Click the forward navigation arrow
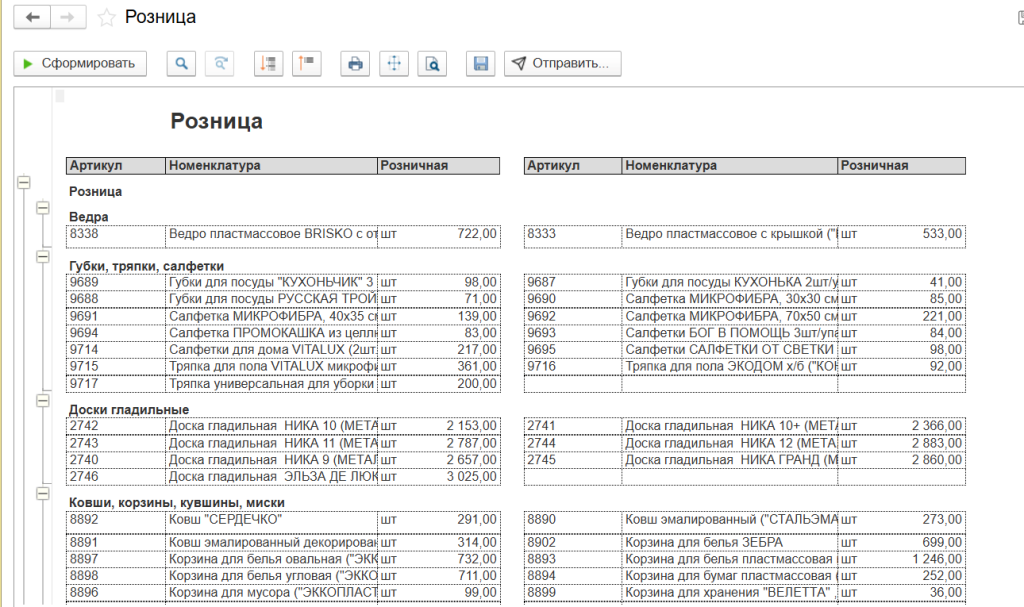 click(68, 18)
